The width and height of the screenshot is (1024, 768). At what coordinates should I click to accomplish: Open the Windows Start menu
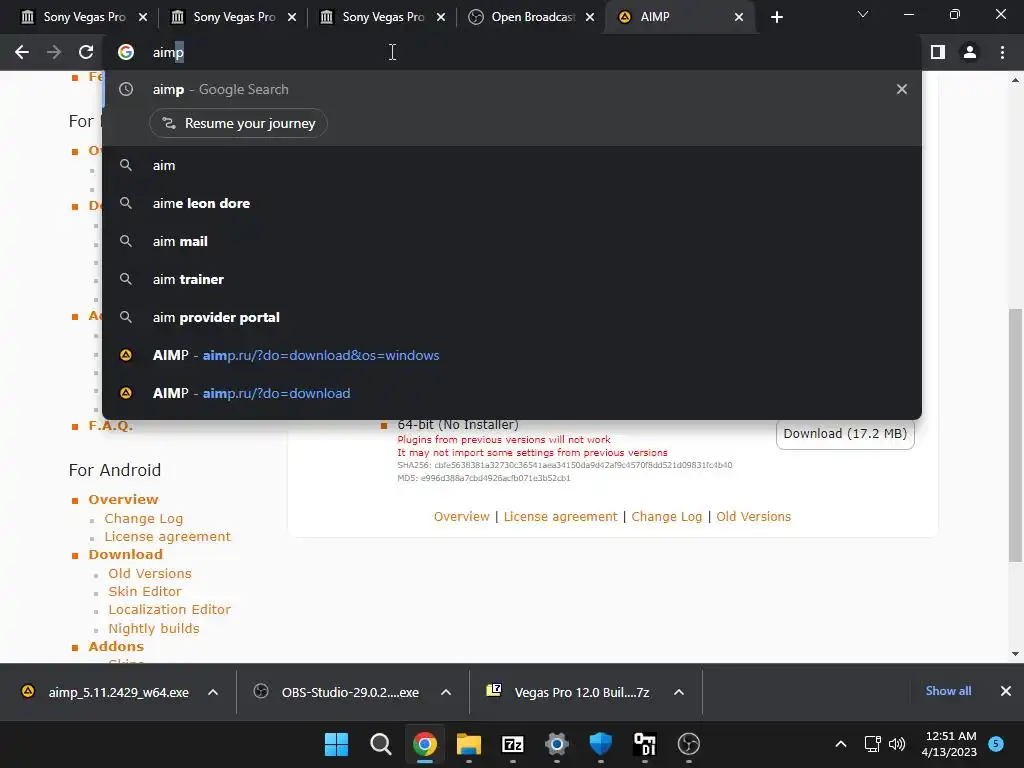(x=336, y=744)
